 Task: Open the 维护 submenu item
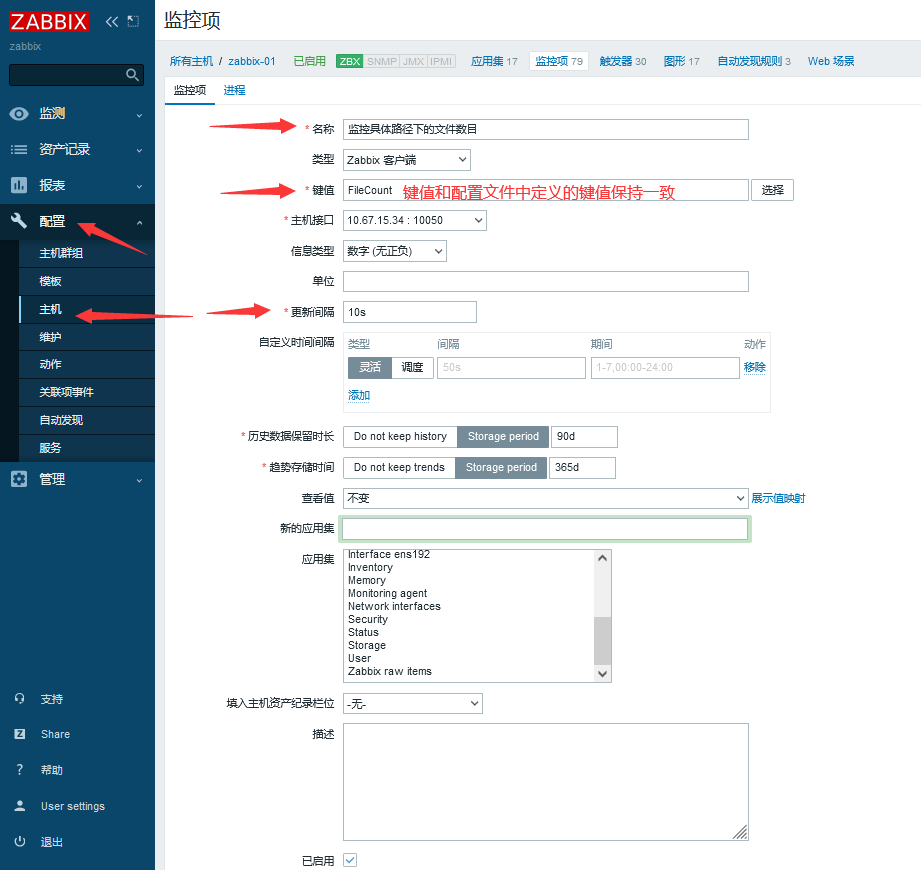tap(86, 337)
